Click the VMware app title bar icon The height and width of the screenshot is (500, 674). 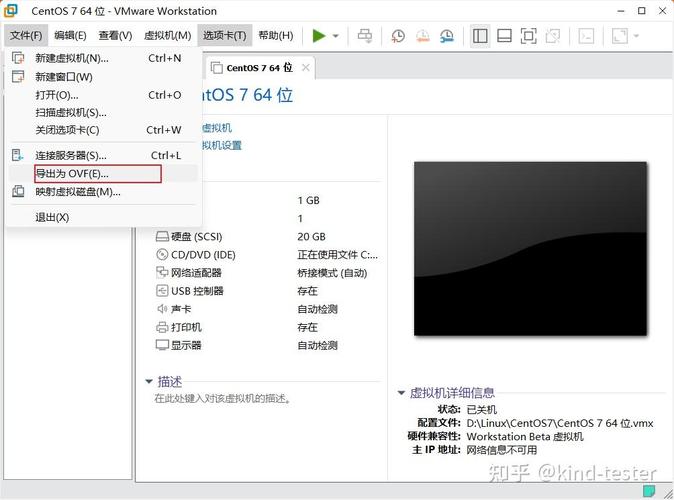[x=11, y=11]
